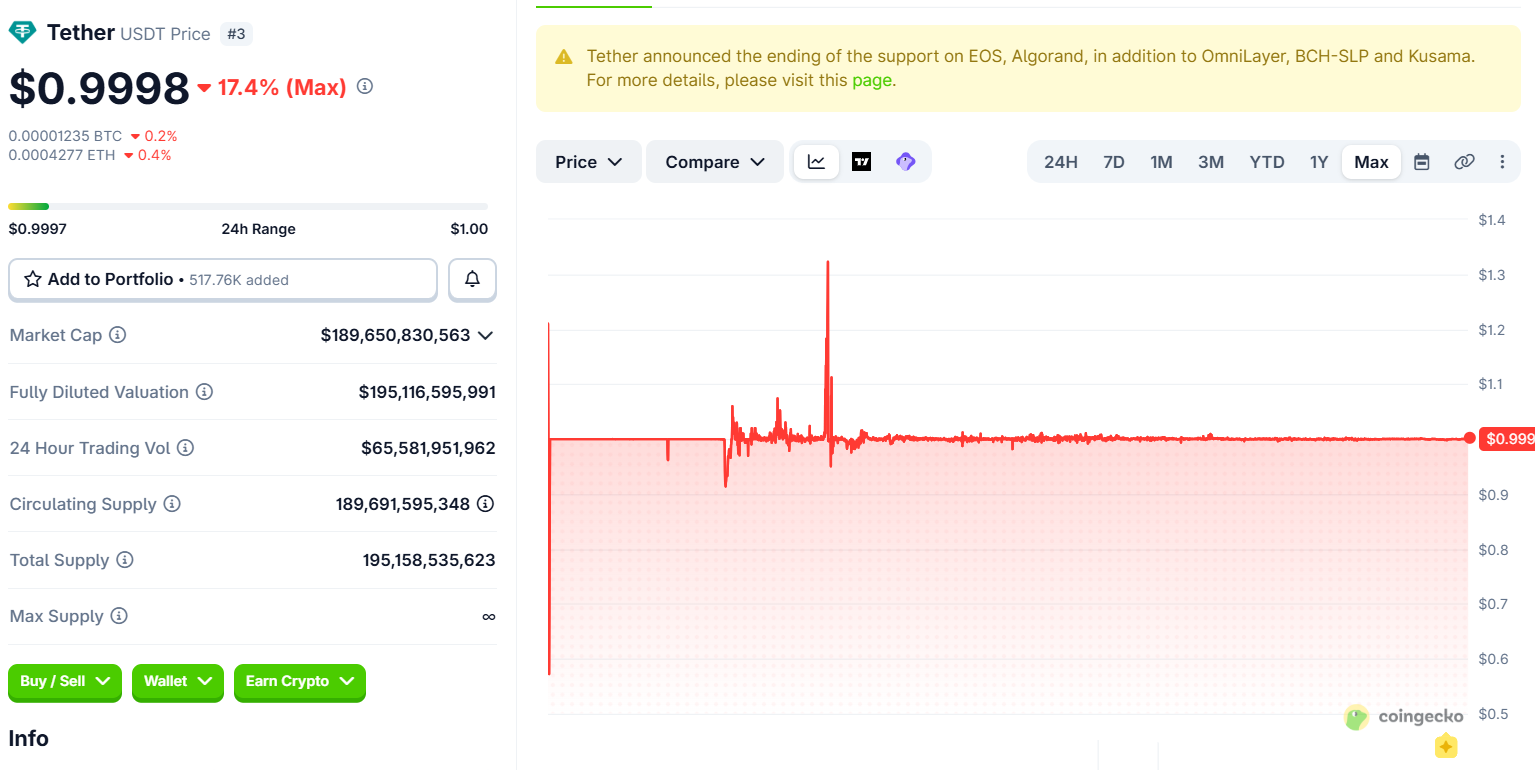Click the $0.9997 range low label
The width and height of the screenshot is (1535, 770).
click(38, 229)
